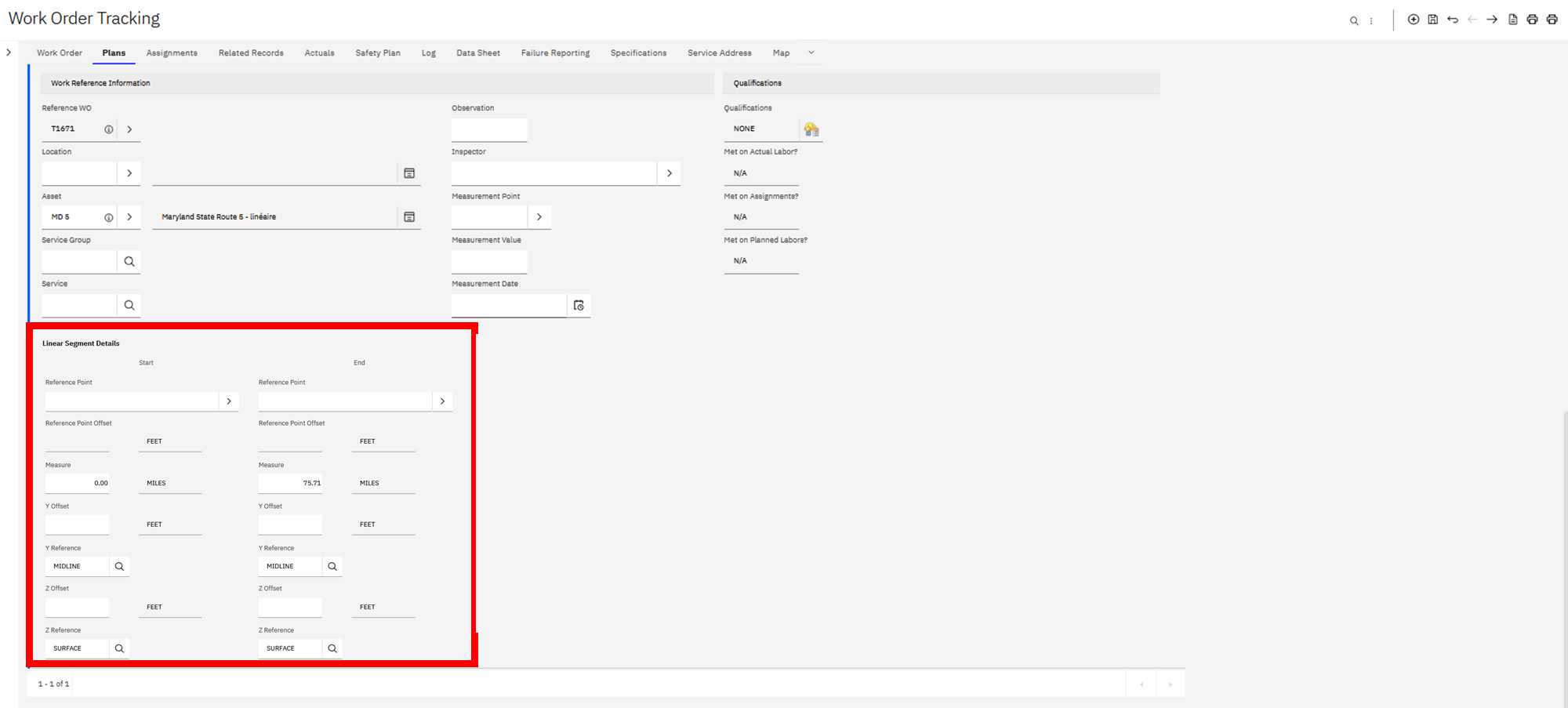Click the Service Group search magnifier
This screenshot has height=708, width=1568.
click(x=129, y=262)
